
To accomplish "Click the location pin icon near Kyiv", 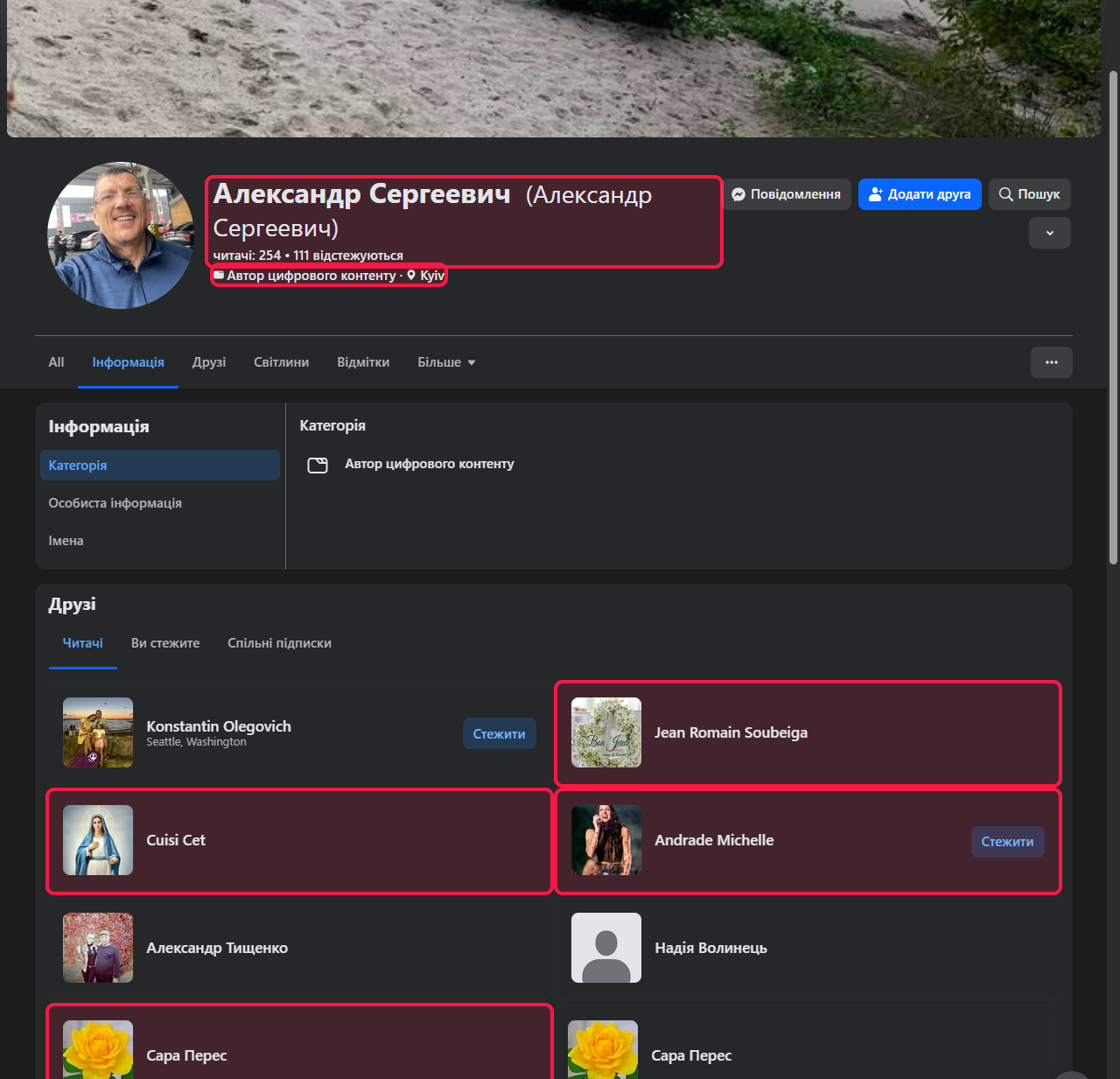I will pos(411,276).
